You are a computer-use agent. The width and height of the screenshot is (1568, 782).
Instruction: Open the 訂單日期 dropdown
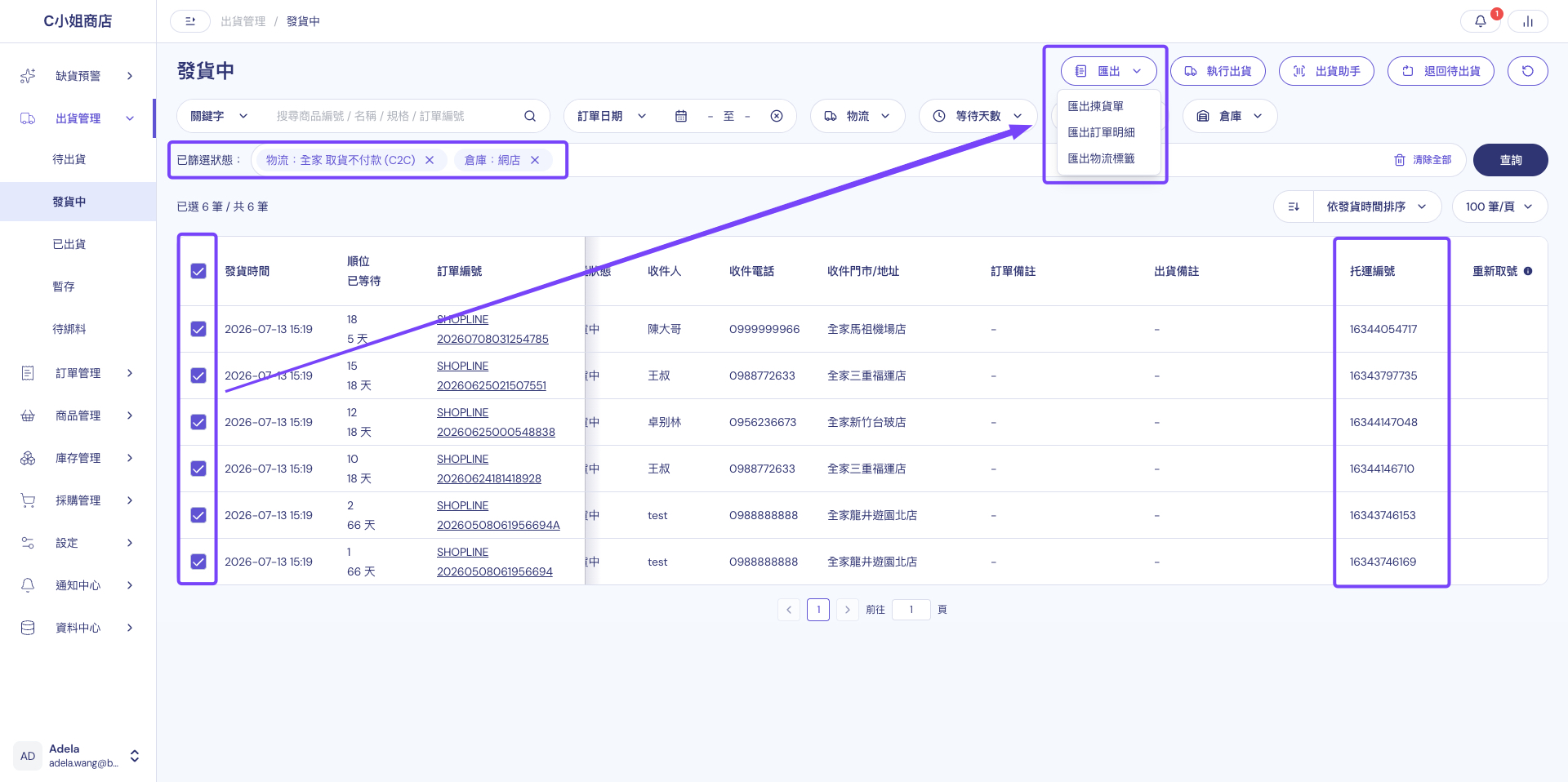[x=612, y=116]
